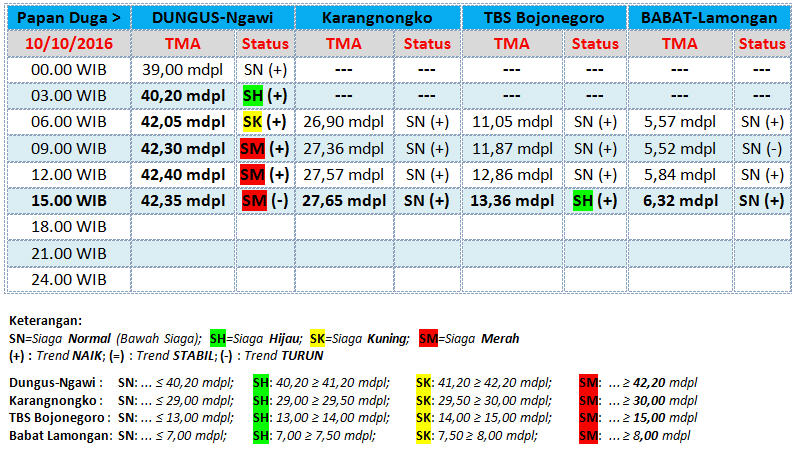796x452 pixels.
Task: Click the 24.00 WIB row label
Action: 69,278
